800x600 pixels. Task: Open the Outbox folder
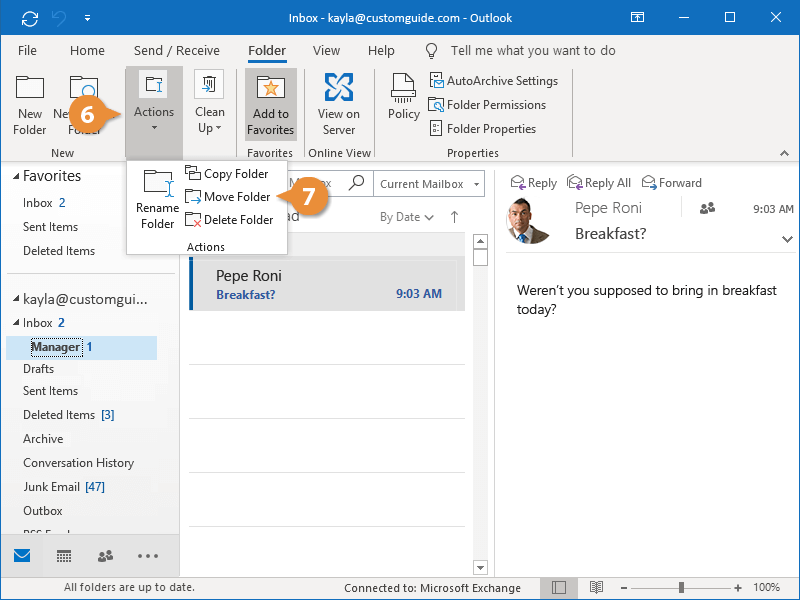tap(43, 511)
